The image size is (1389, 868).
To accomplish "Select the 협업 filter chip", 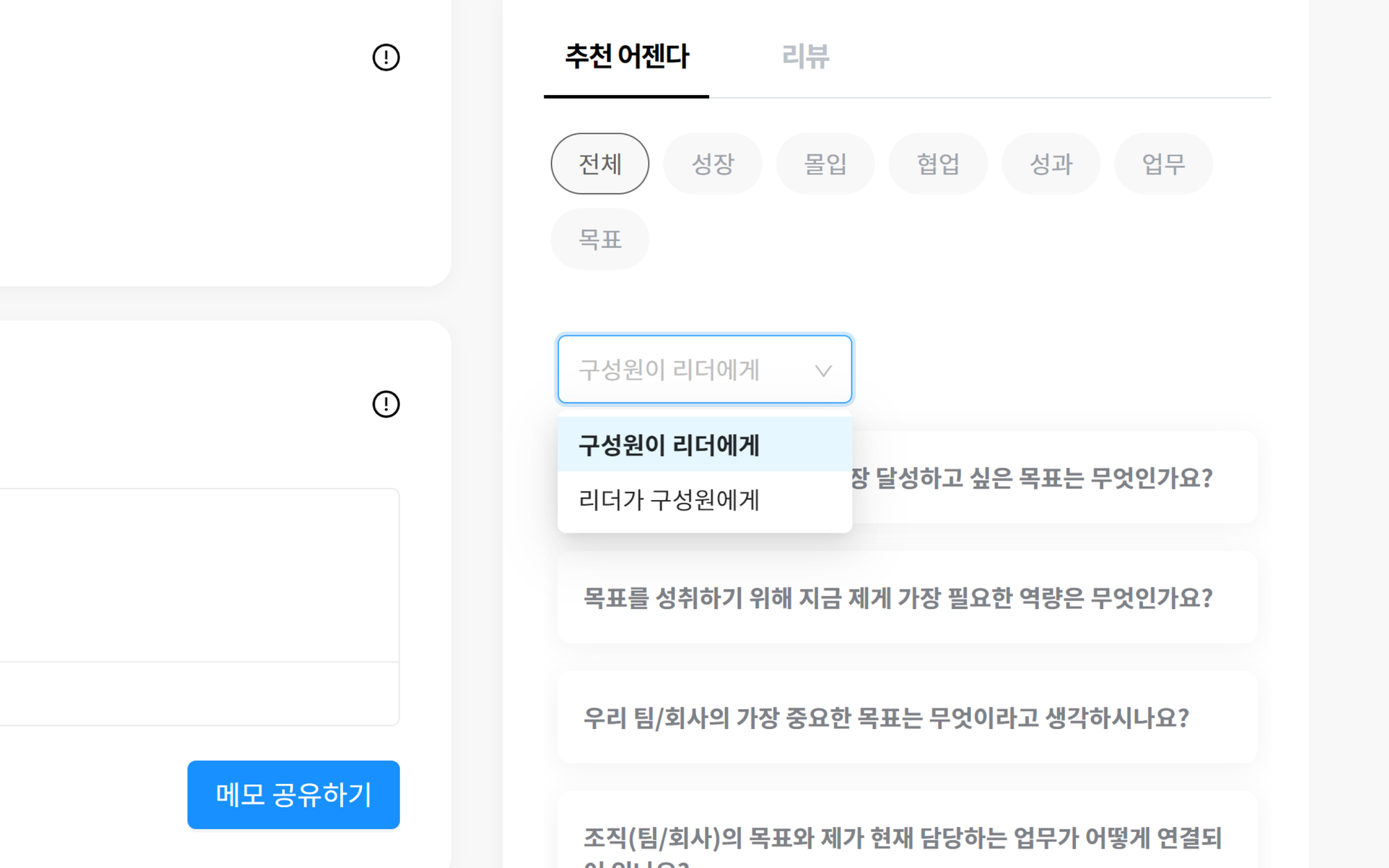I will click(x=938, y=163).
